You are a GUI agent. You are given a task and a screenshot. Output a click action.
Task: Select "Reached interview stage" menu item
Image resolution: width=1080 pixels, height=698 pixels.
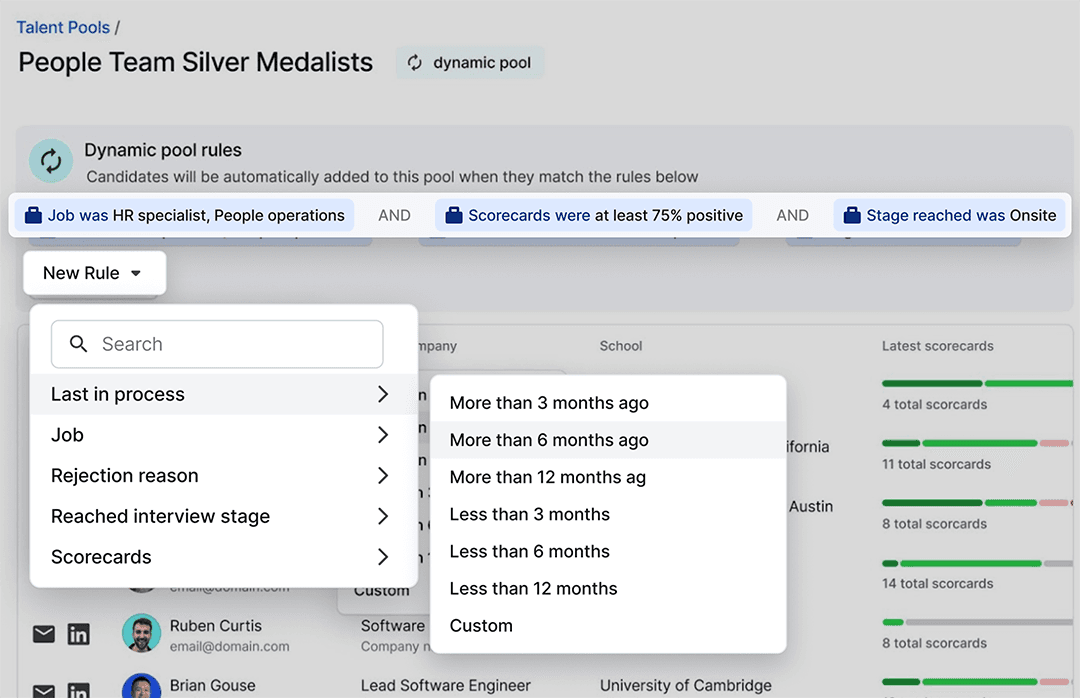[x=160, y=516]
